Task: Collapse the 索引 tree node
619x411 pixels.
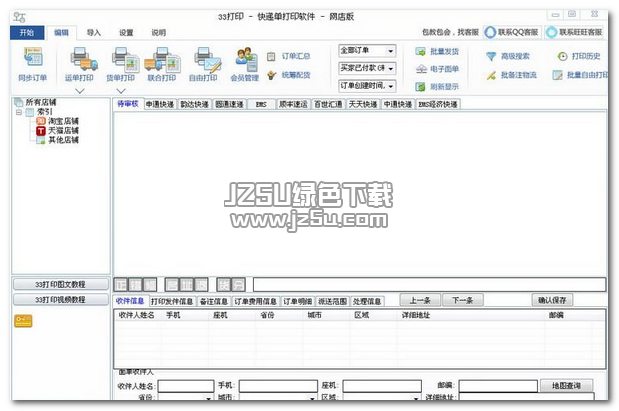Action: 19,113
